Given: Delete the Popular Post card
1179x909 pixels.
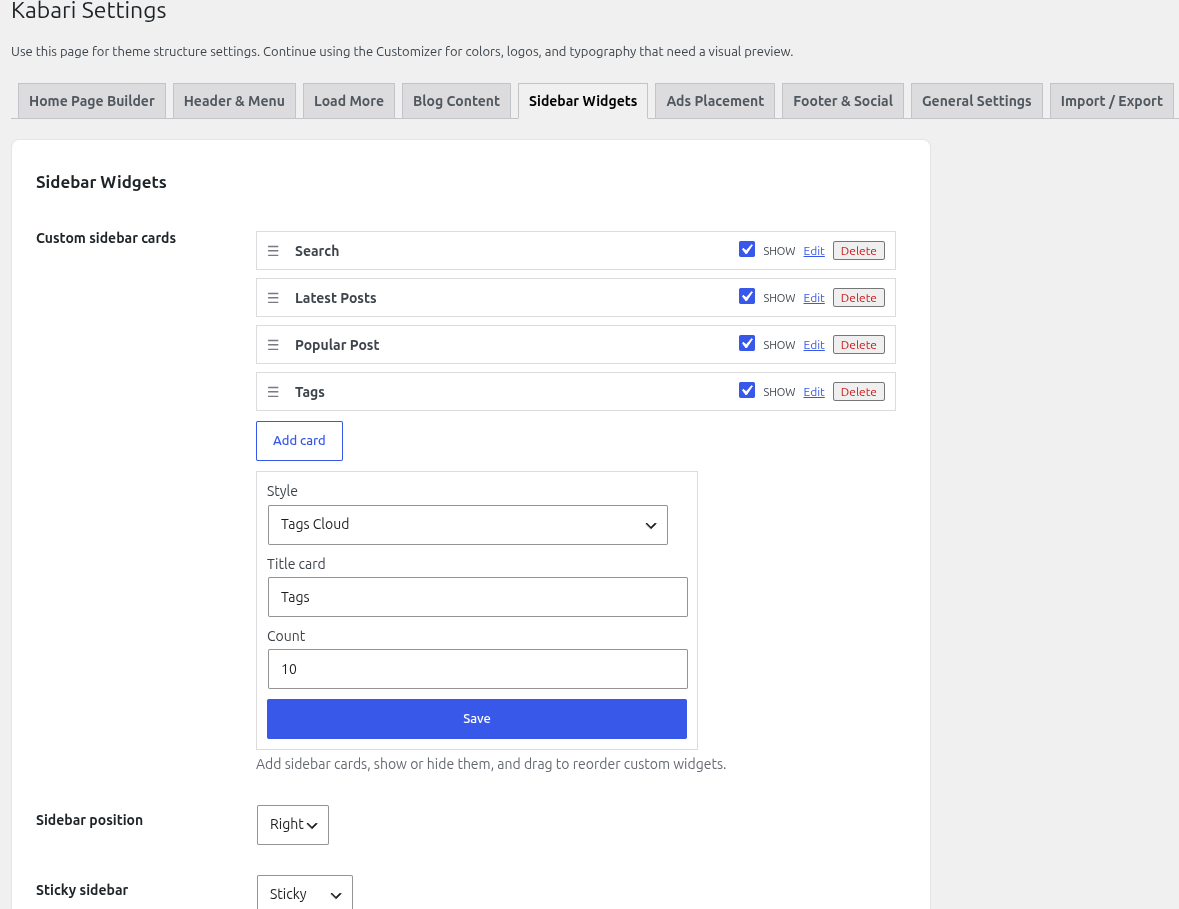Looking at the screenshot, I should pyautogui.click(x=859, y=345).
